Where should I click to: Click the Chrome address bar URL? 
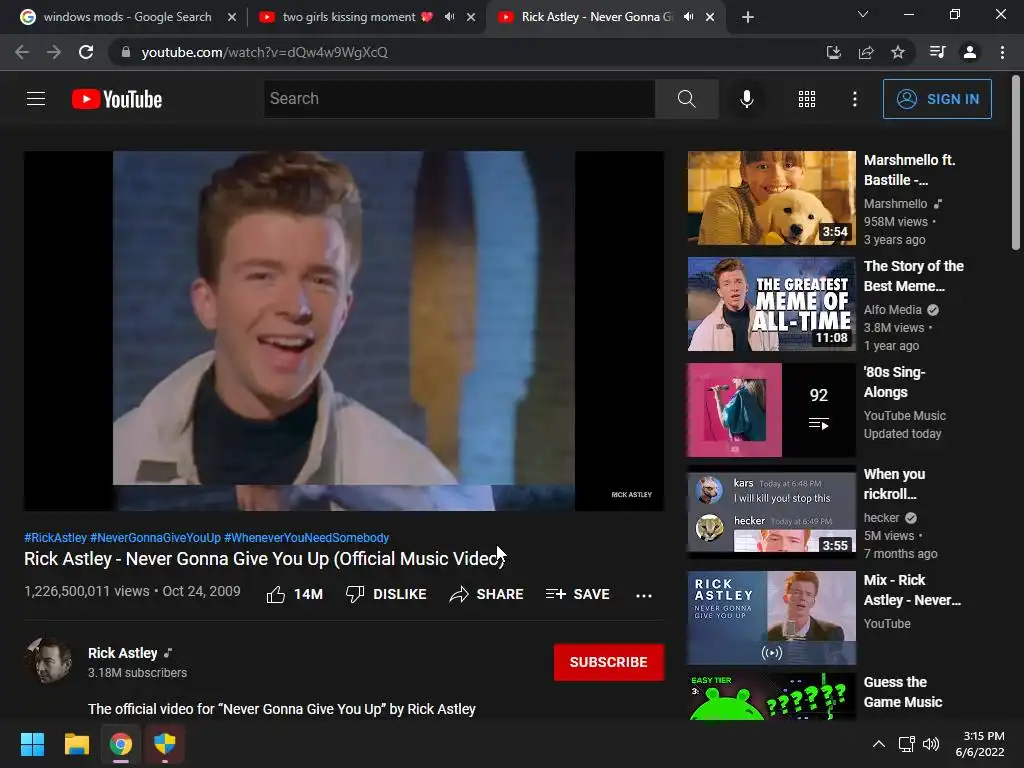264,52
